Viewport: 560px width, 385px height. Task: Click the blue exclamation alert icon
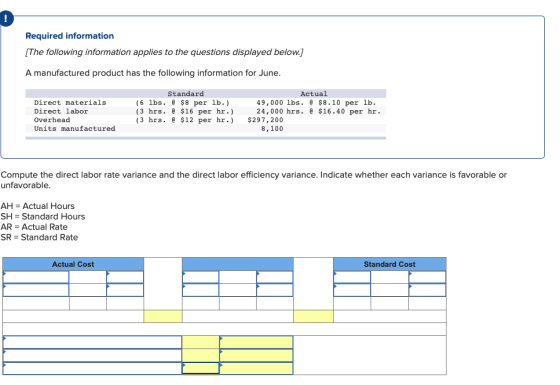[x=6, y=19]
